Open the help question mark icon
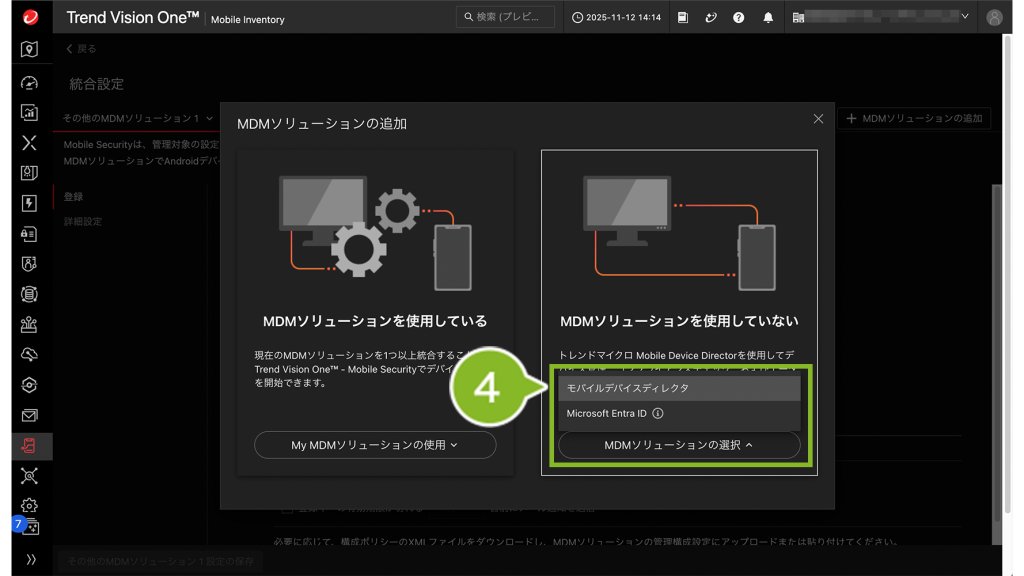 (x=738, y=17)
